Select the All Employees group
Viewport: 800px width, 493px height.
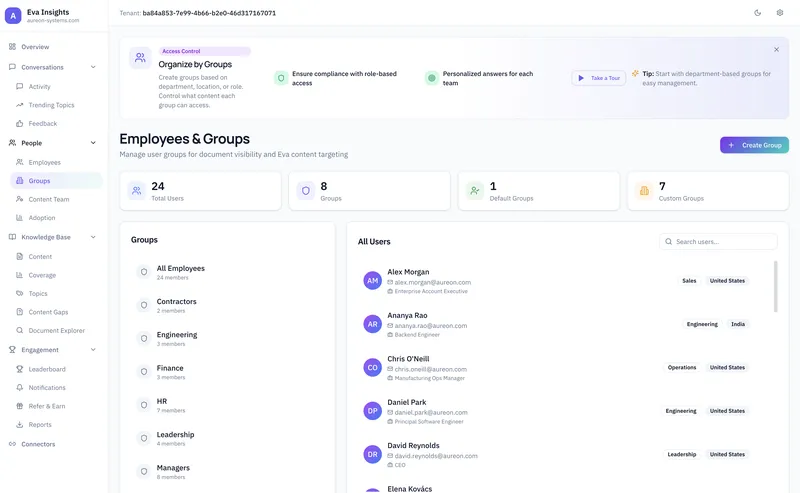pos(227,272)
